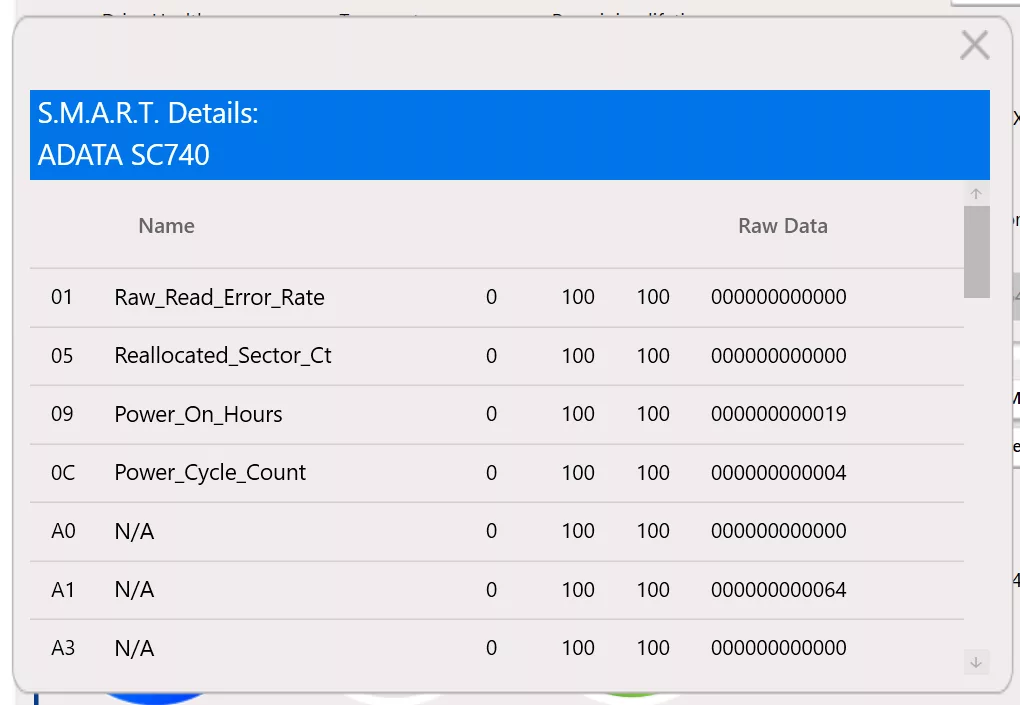The image size is (1020, 705).
Task: Click attribute ID 05
Action: (x=62, y=356)
